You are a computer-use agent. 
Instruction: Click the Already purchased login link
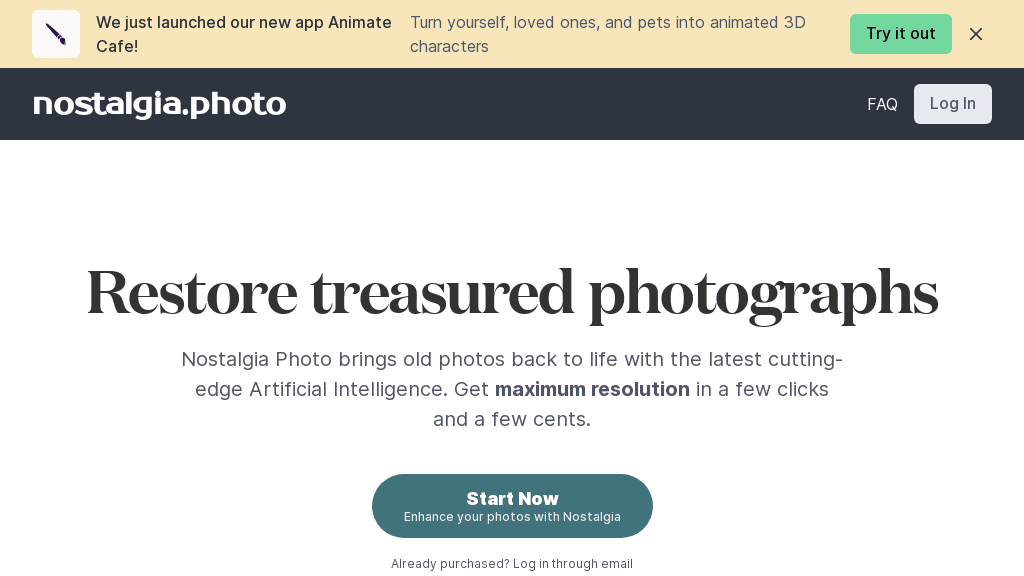pos(512,564)
